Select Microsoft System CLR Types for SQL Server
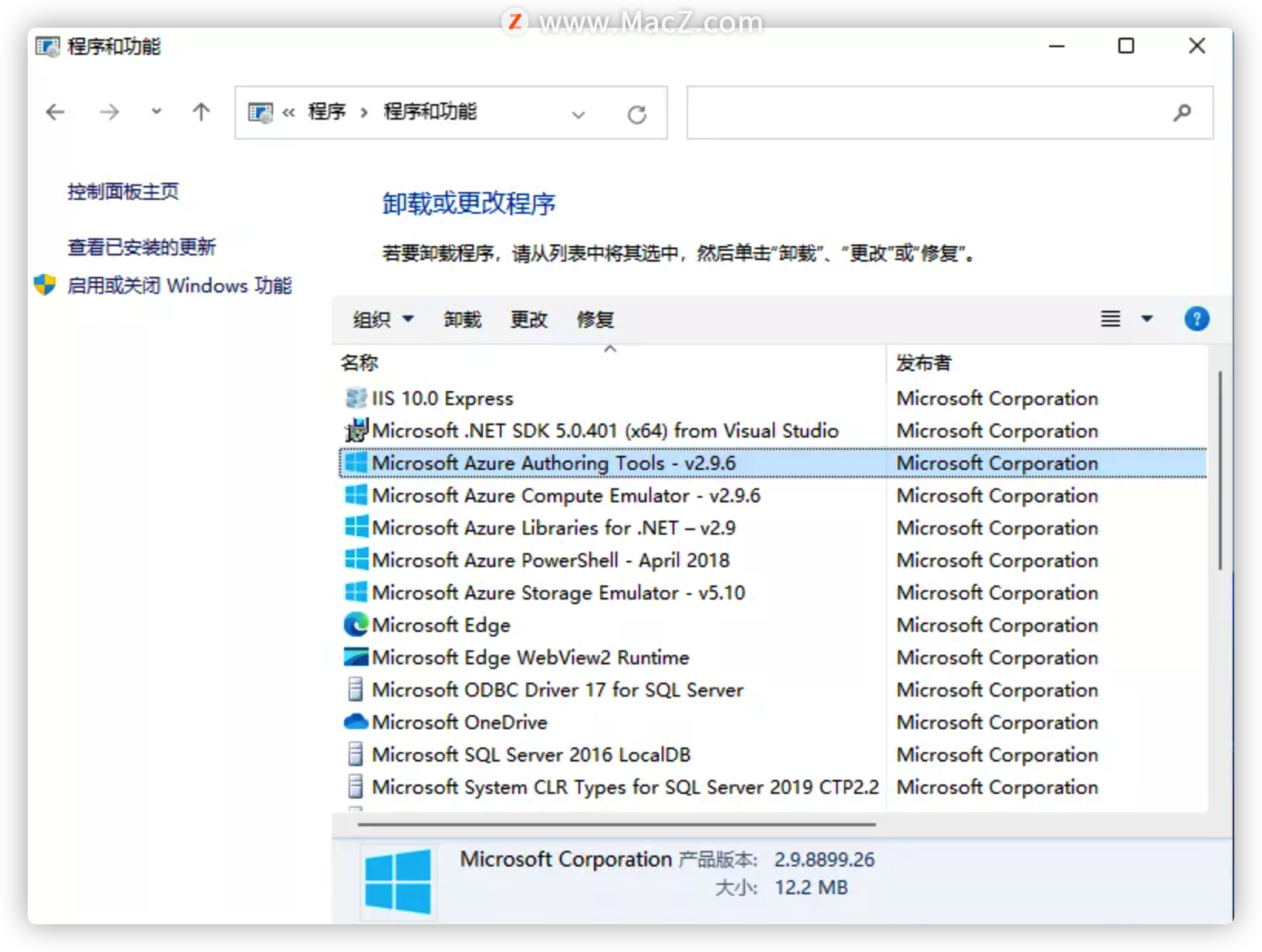 [626, 787]
